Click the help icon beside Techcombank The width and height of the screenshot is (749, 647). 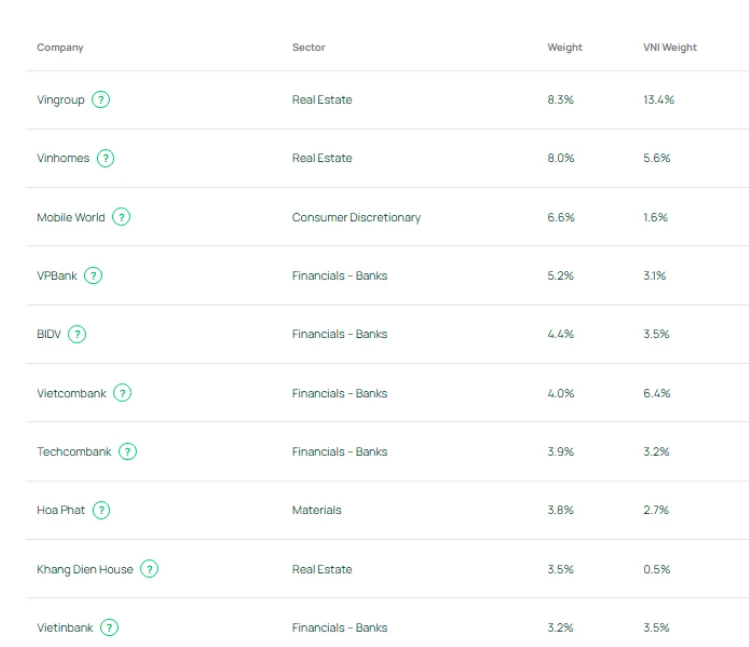pyautogui.click(x=128, y=451)
